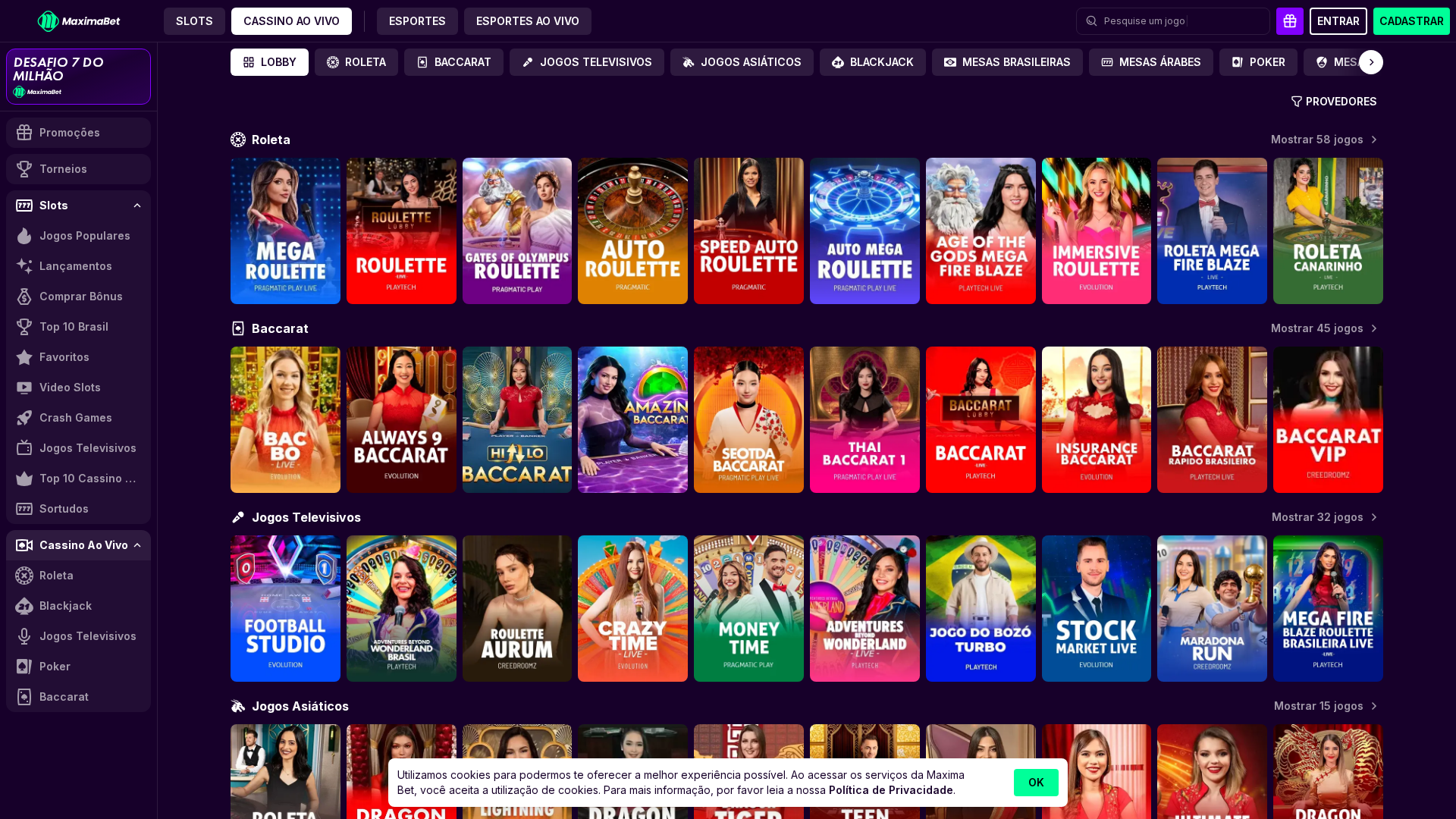Click the Roleta section heading icon
This screenshot has height=819, width=1456.
click(x=238, y=140)
